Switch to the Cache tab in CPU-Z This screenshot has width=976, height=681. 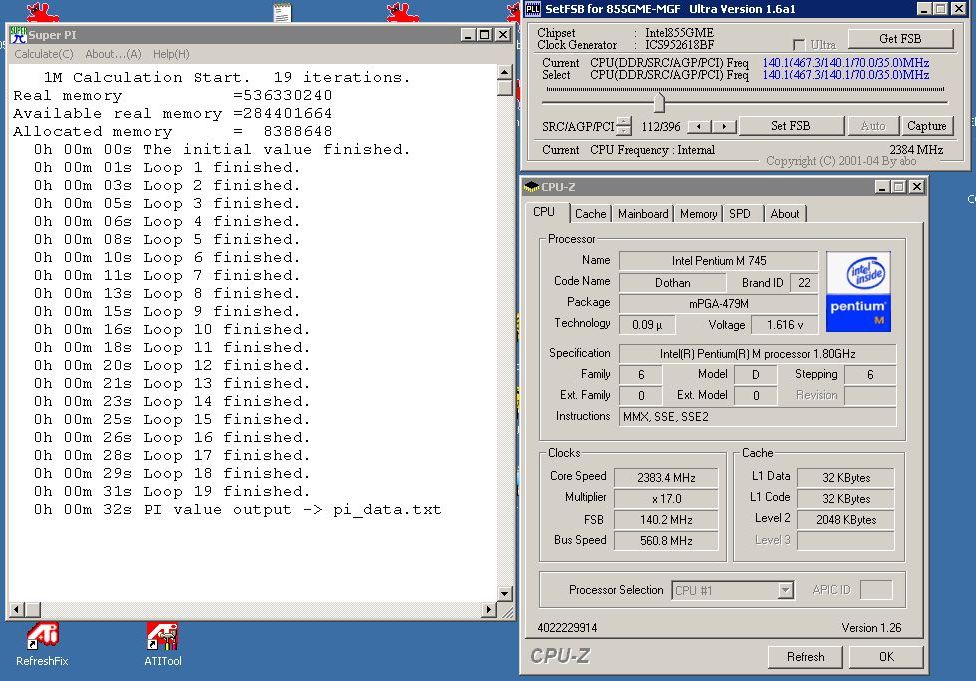point(590,214)
